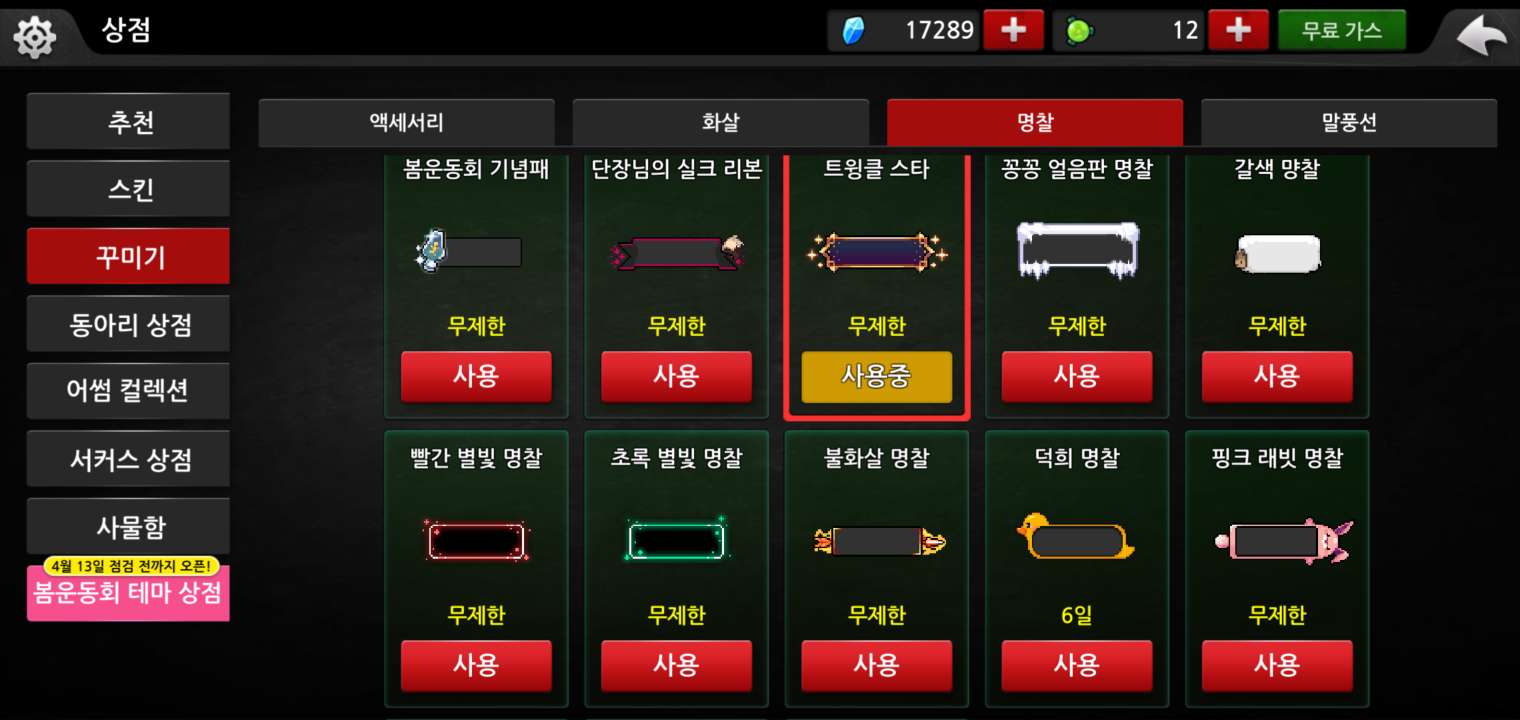Select the 꽁꽁 얼음판 명찰 ice nameplate image
The image size is (1520, 720).
tap(1077, 249)
